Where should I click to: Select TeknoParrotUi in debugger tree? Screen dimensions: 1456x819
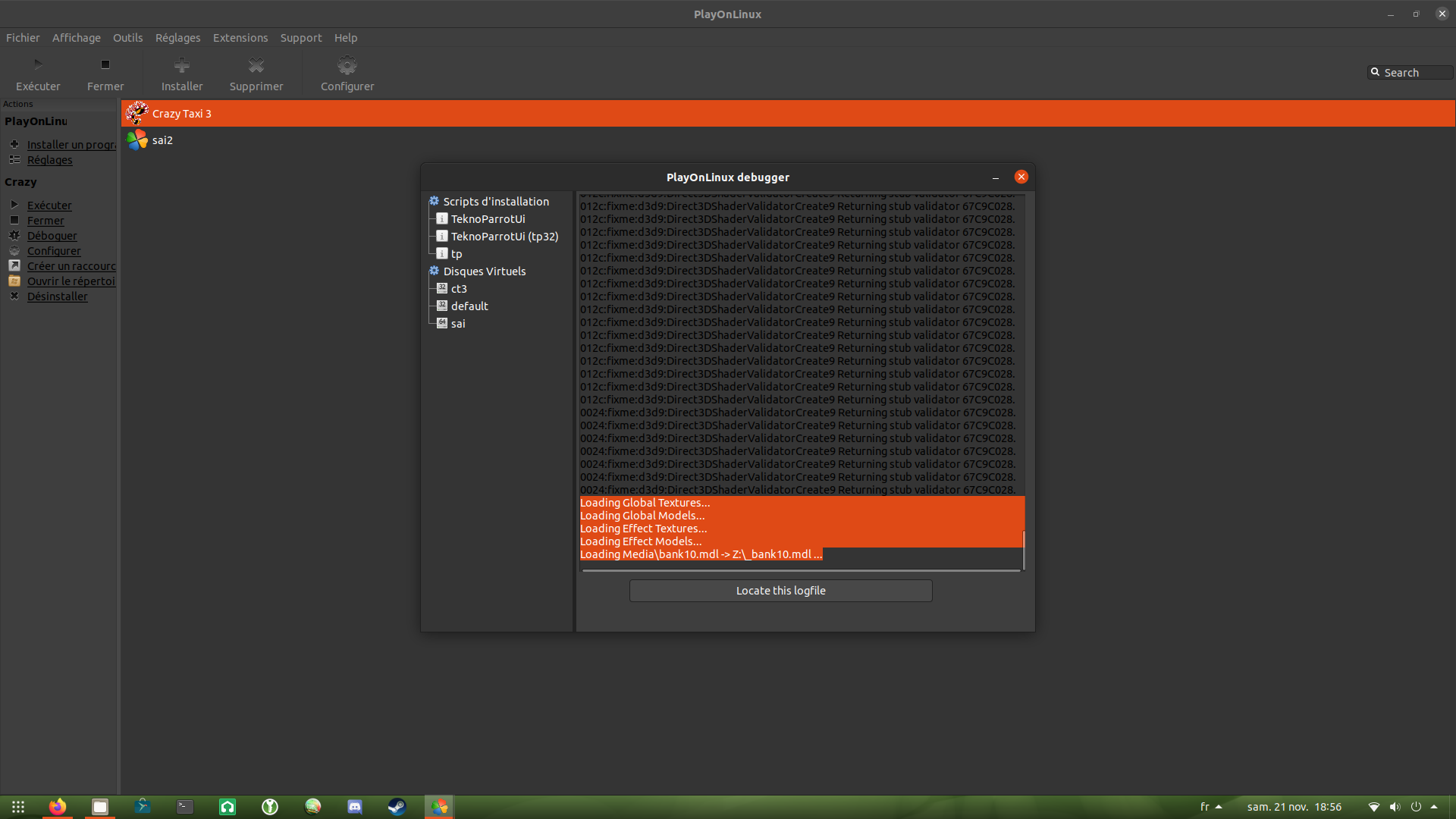click(488, 219)
